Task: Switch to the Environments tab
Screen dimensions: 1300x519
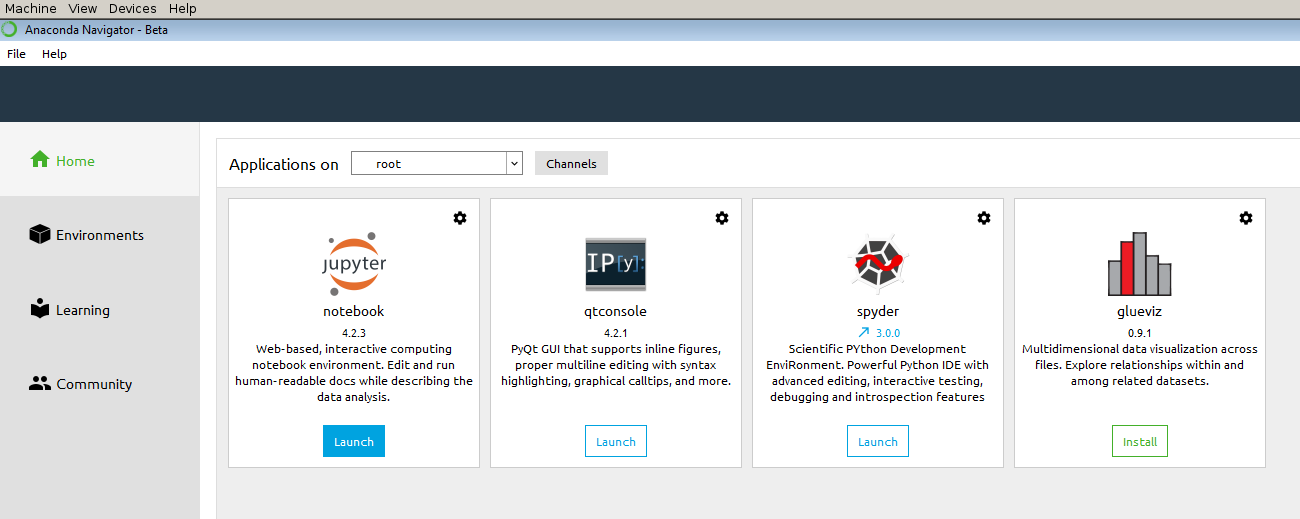Action: 100,235
